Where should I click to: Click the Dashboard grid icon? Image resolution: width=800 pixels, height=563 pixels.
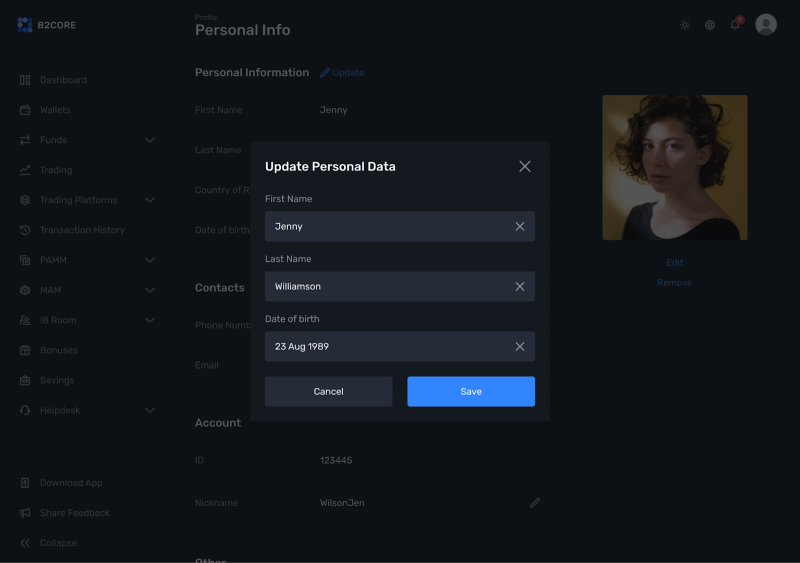(x=25, y=80)
